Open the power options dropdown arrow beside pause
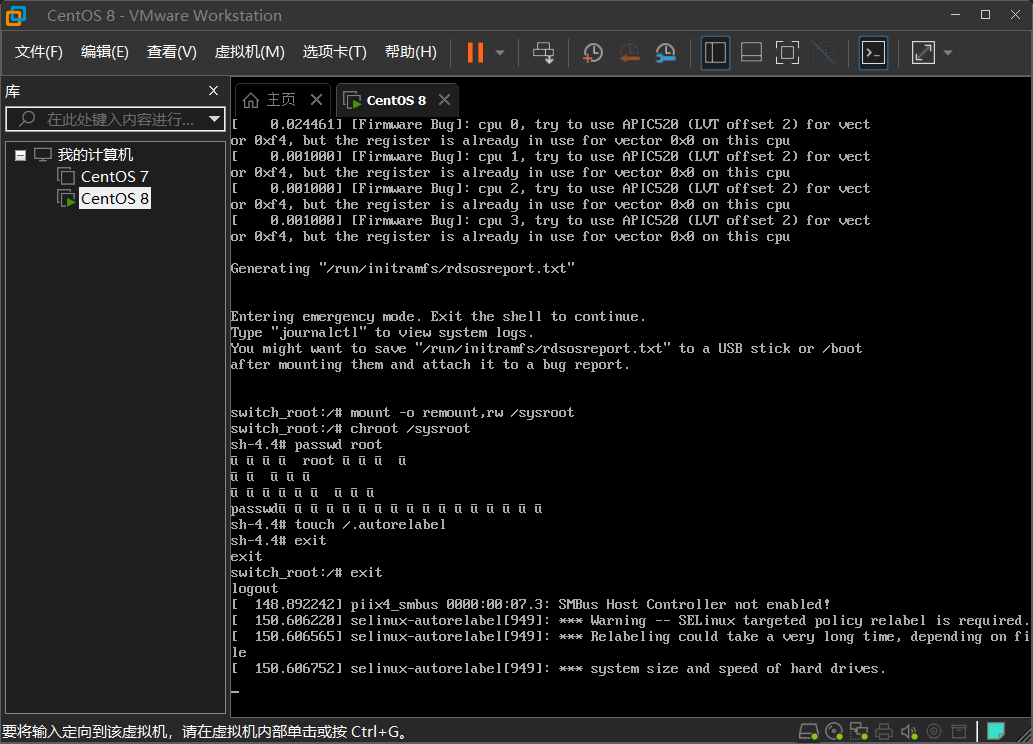Screen dimensions: 1033x744 click(x=500, y=53)
